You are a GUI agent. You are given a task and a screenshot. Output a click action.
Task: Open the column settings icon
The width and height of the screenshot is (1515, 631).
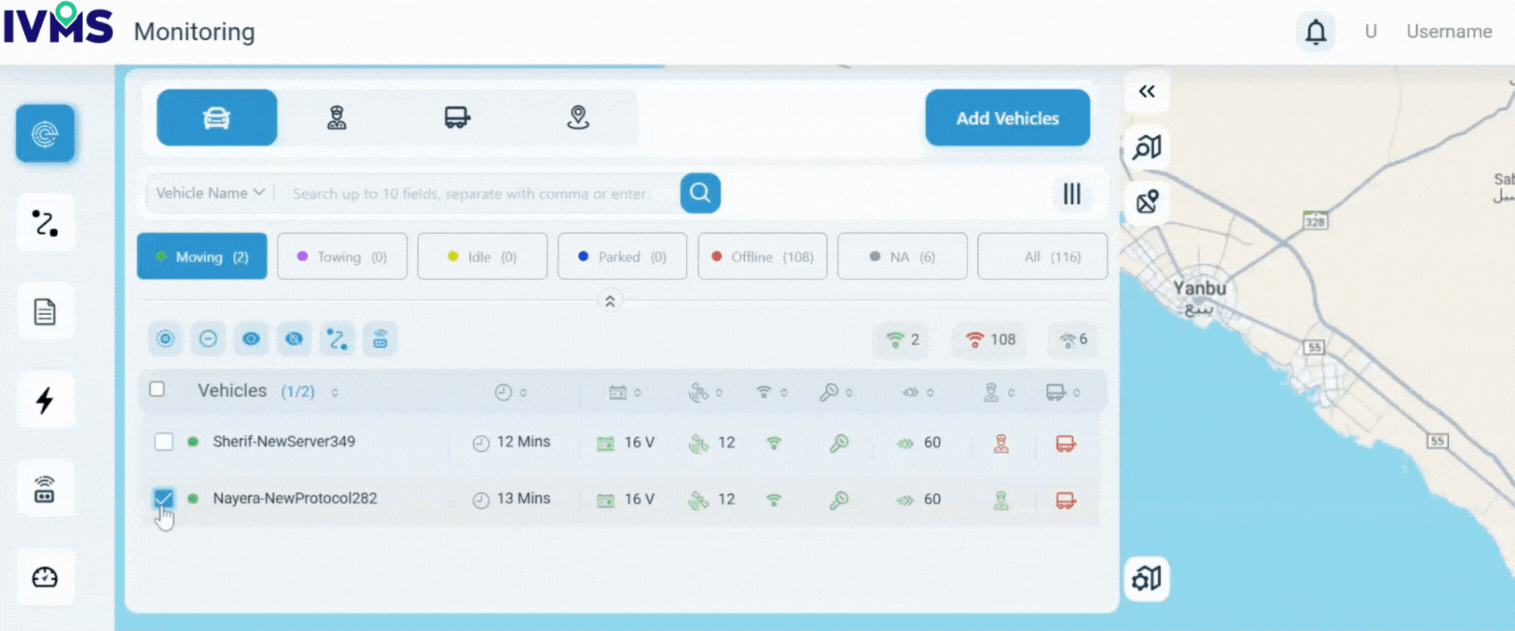[x=1072, y=194]
